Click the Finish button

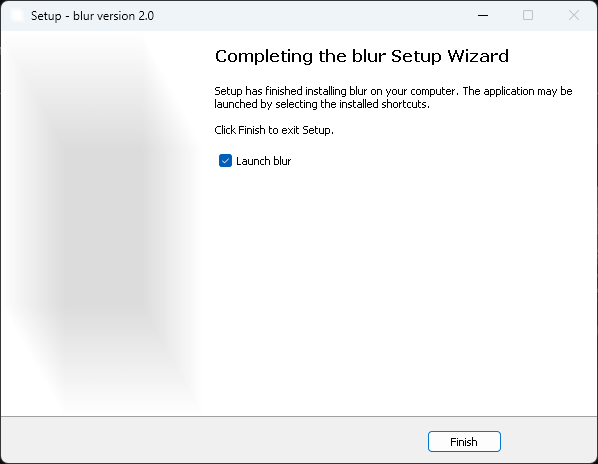464,442
